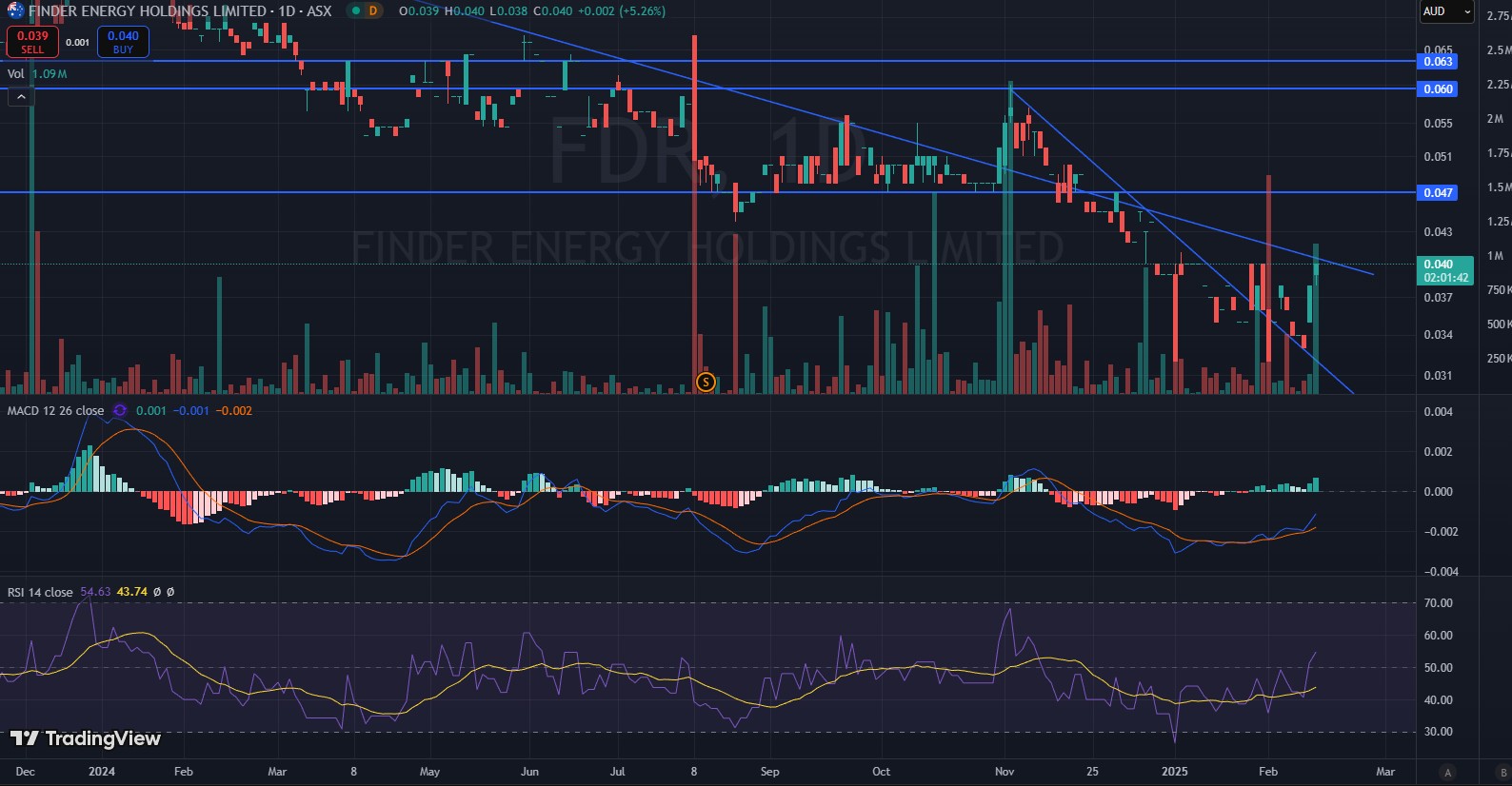Click the Nov label on time axis
1512x786 pixels.
point(1005,772)
